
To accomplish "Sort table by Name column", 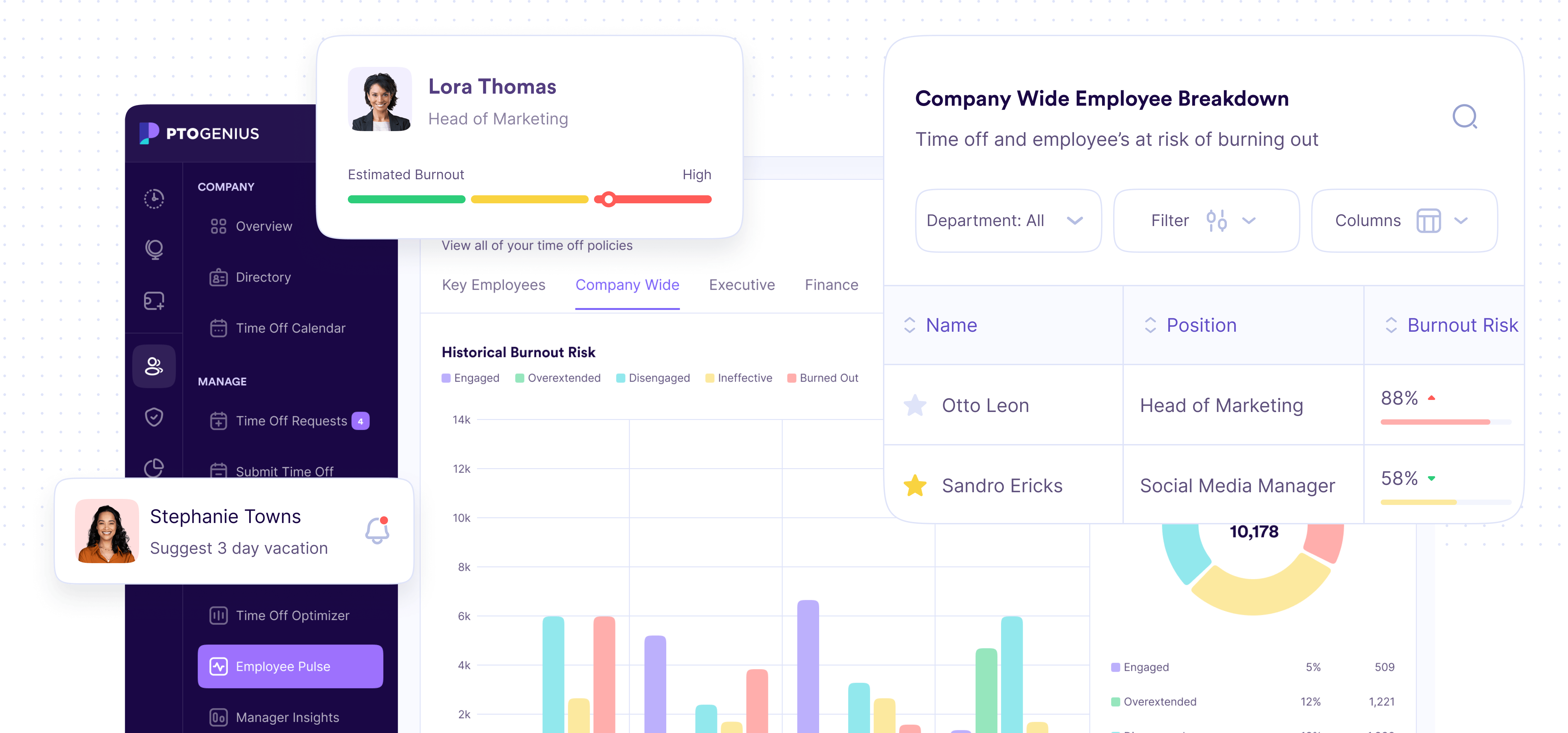I will point(941,325).
